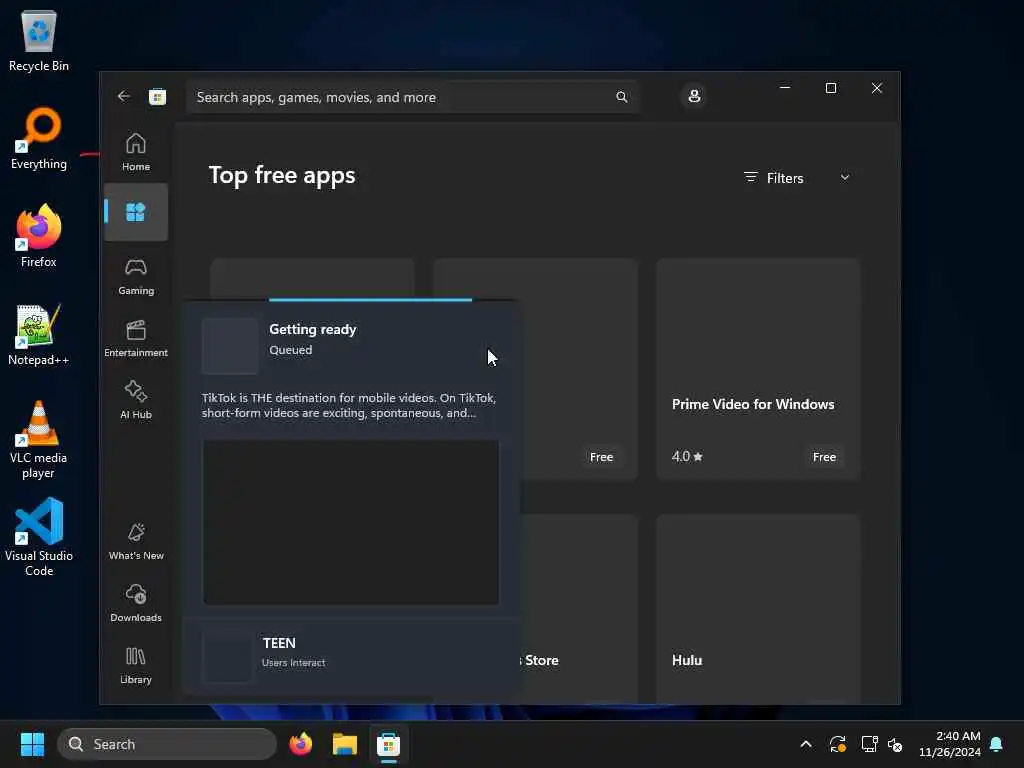Open the TikTok screenshot preview thumbnail

tap(351, 522)
